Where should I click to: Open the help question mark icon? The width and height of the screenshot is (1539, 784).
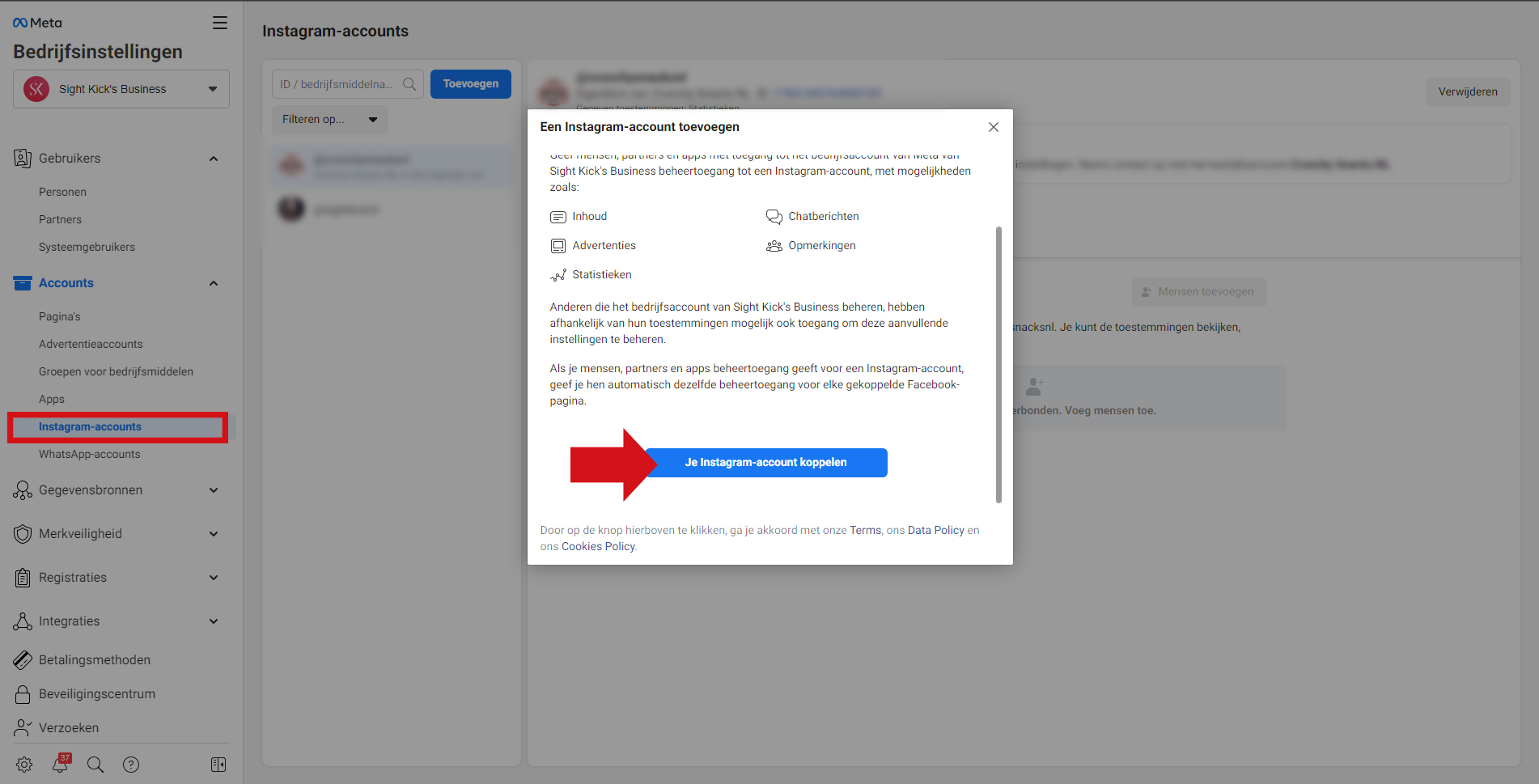(131, 765)
